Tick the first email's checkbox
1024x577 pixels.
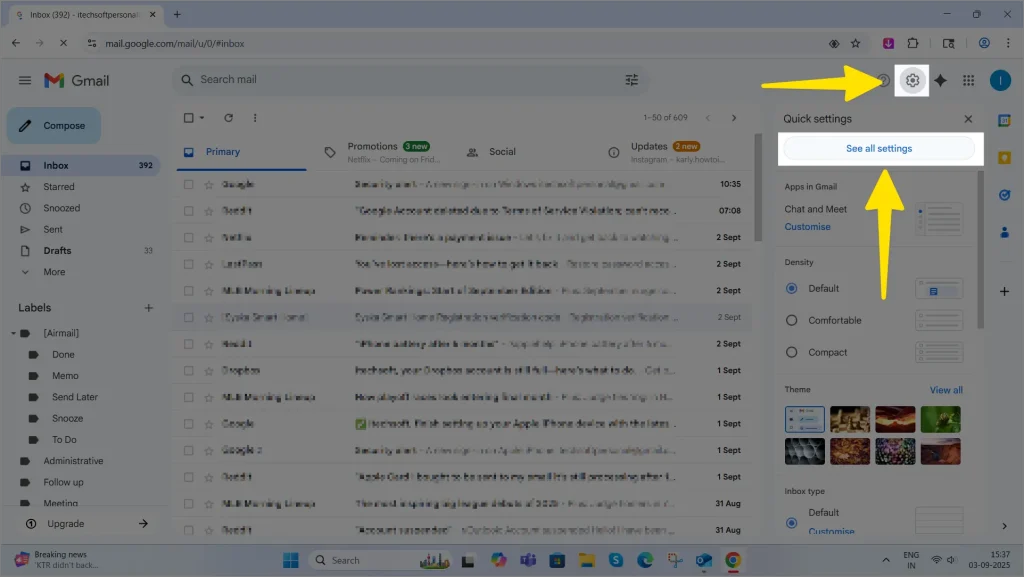point(189,185)
